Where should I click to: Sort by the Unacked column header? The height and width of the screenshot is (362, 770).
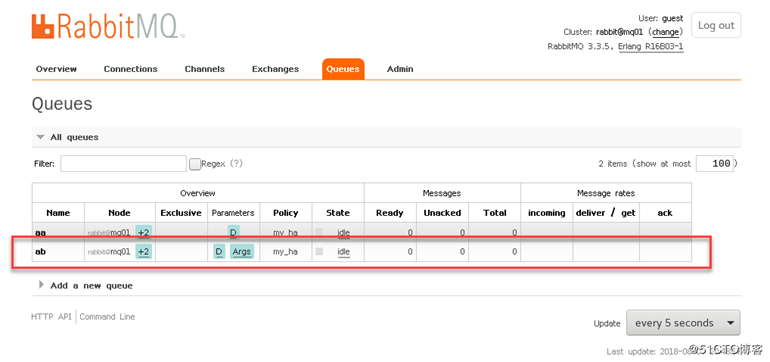coord(442,213)
